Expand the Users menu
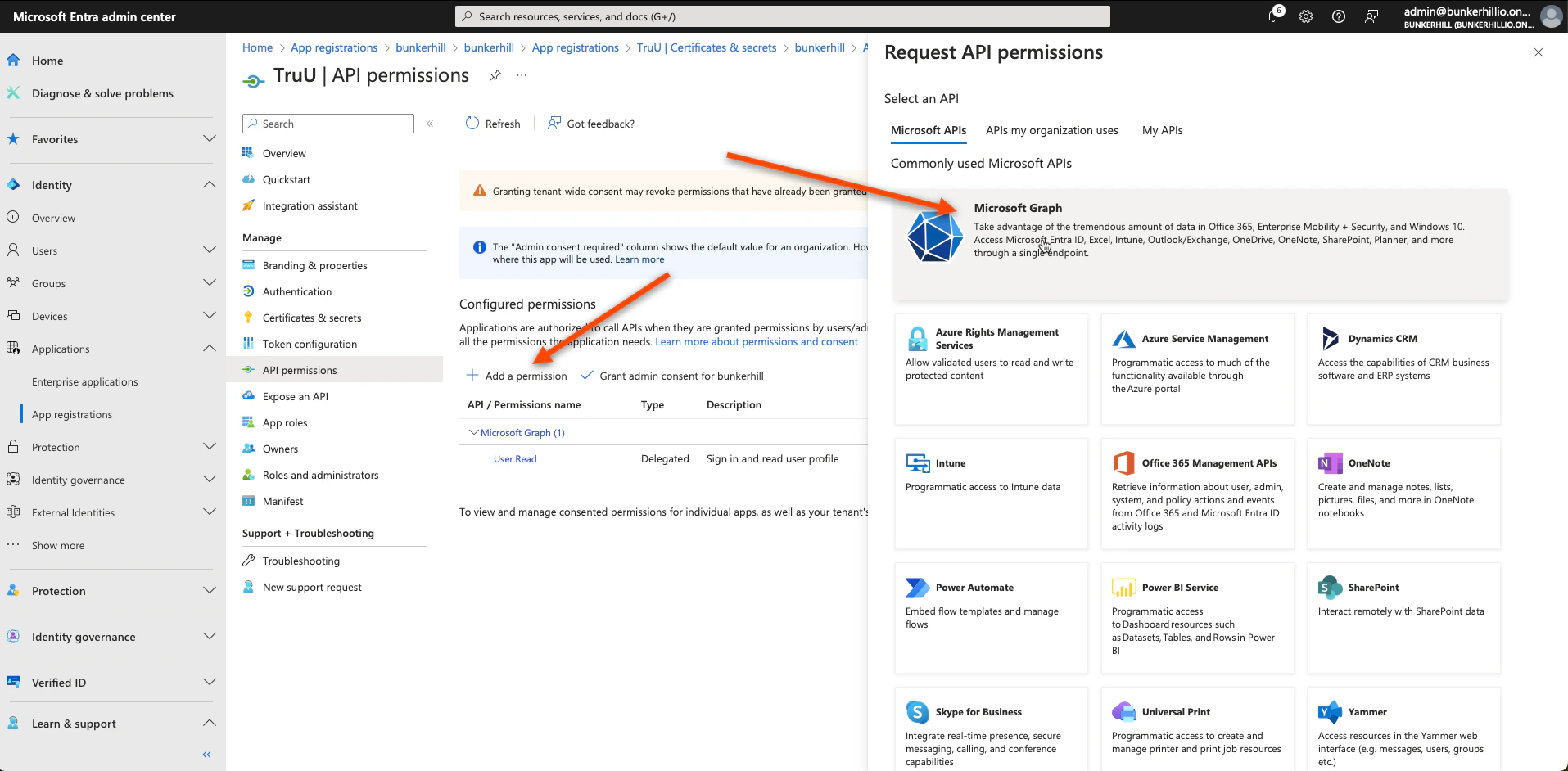The image size is (1568, 771). (x=210, y=250)
